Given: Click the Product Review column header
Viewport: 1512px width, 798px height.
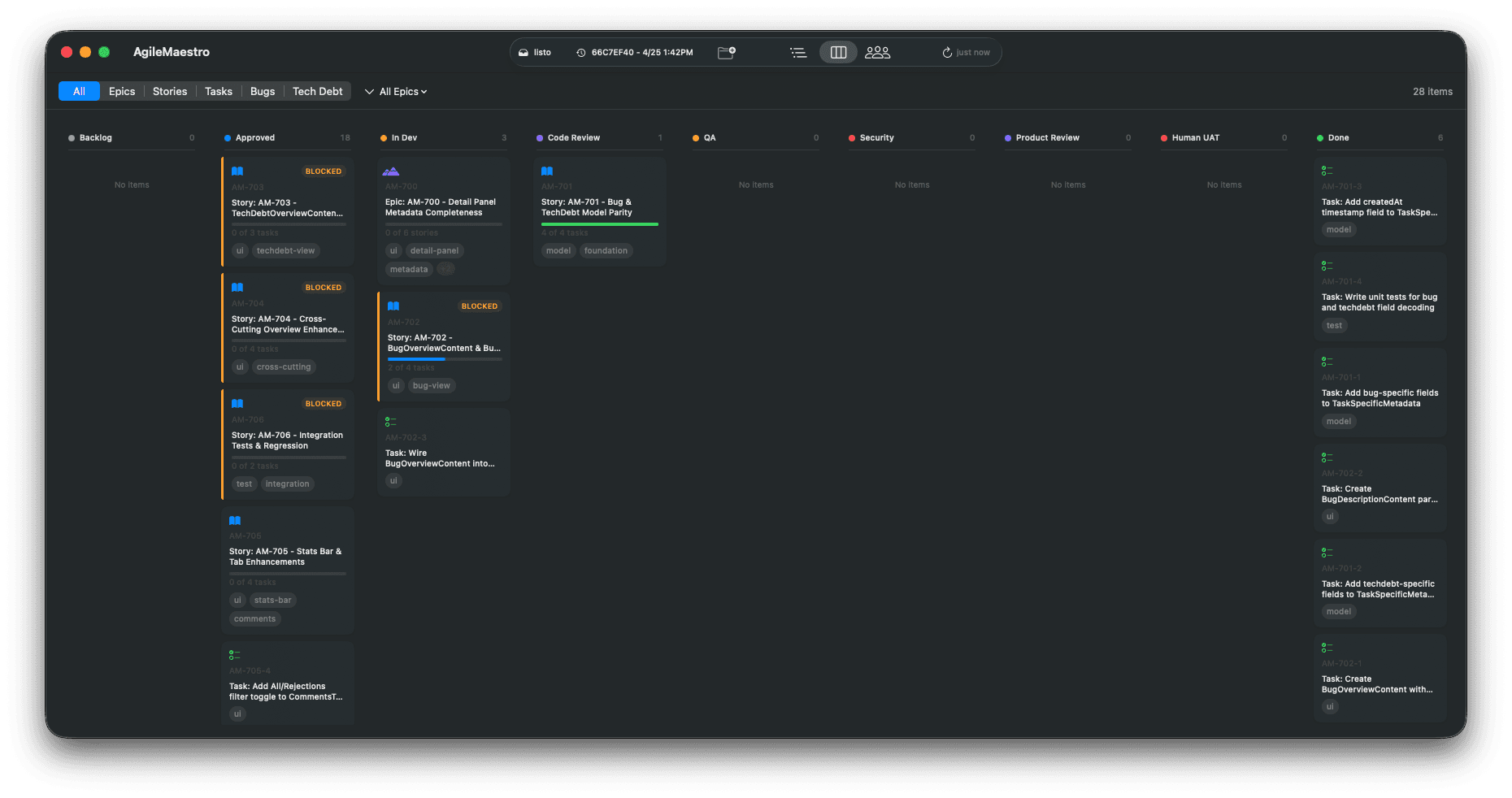Looking at the screenshot, I should pos(1068,138).
